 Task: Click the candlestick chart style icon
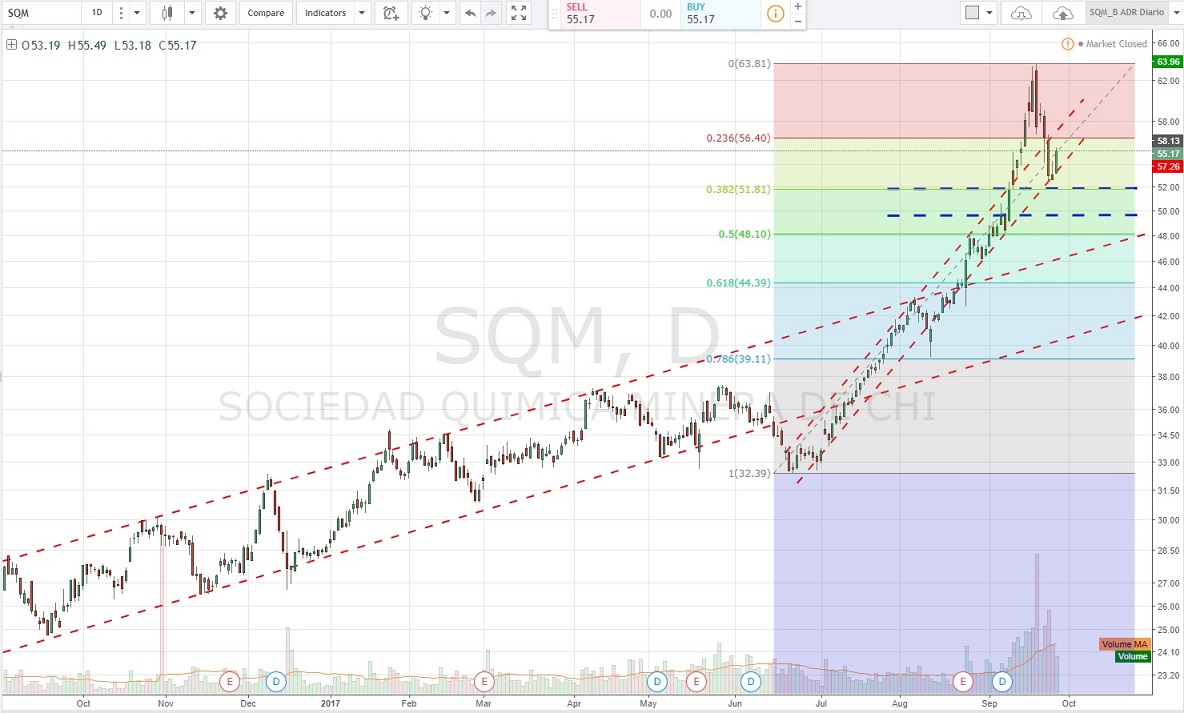click(167, 13)
